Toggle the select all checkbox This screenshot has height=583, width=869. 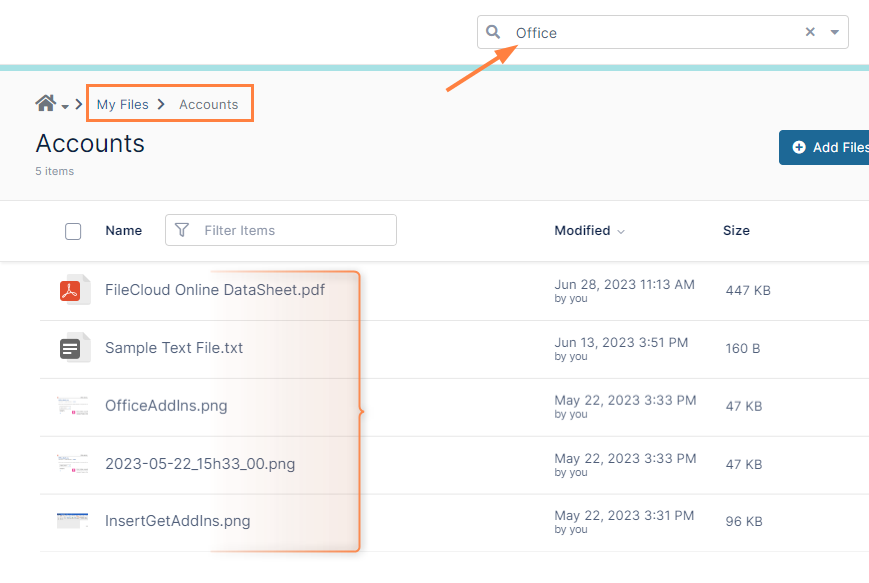(73, 231)
